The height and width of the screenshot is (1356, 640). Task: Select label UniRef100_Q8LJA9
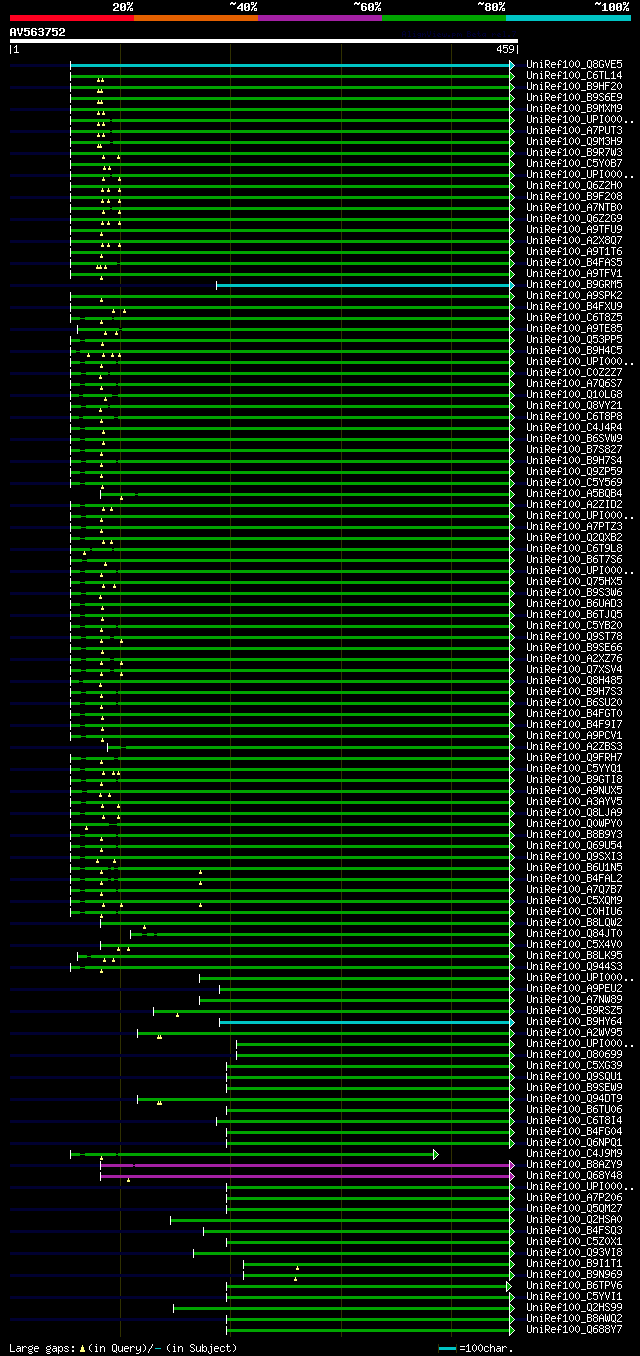coord(574,812)
